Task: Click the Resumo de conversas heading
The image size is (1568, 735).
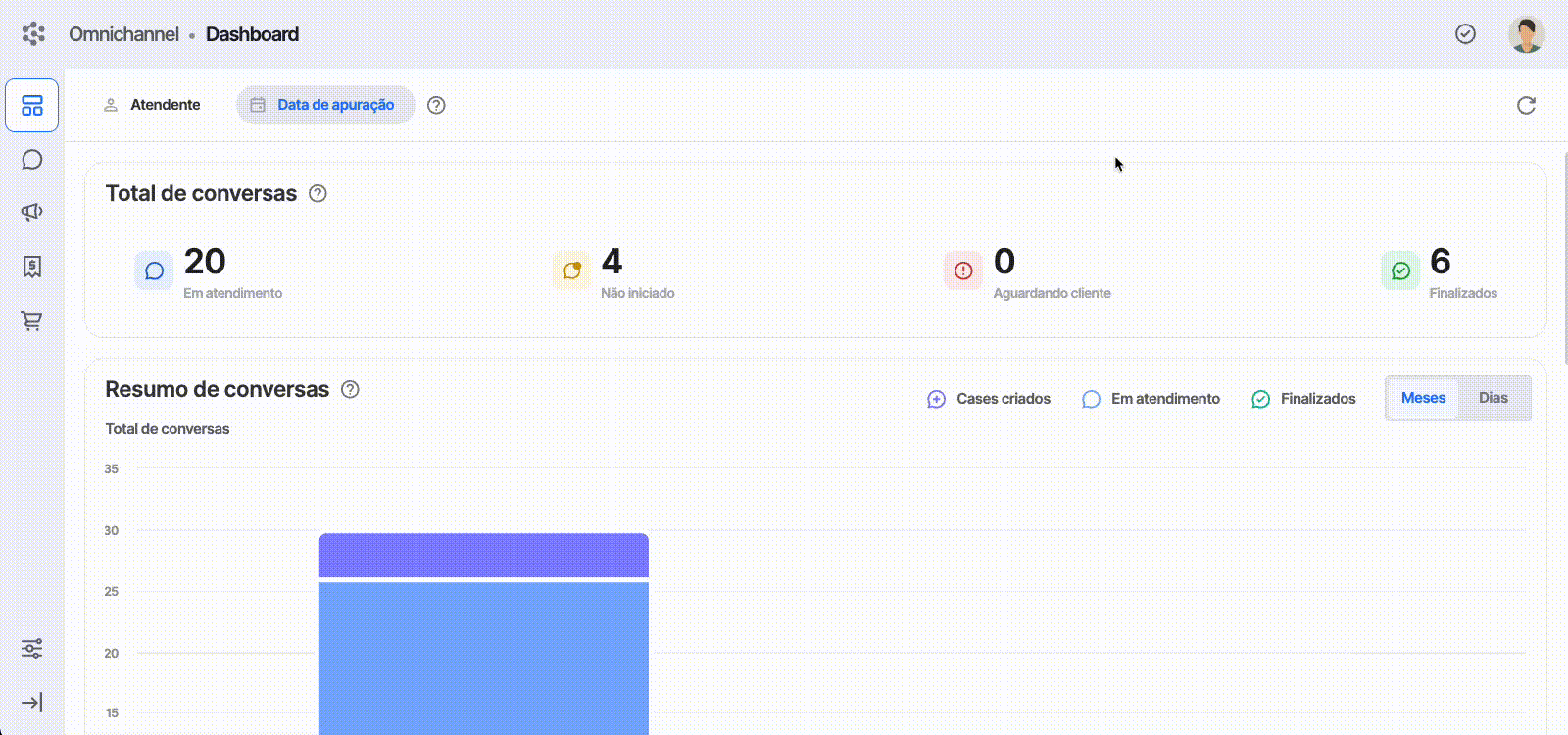Action: (218, 389)
